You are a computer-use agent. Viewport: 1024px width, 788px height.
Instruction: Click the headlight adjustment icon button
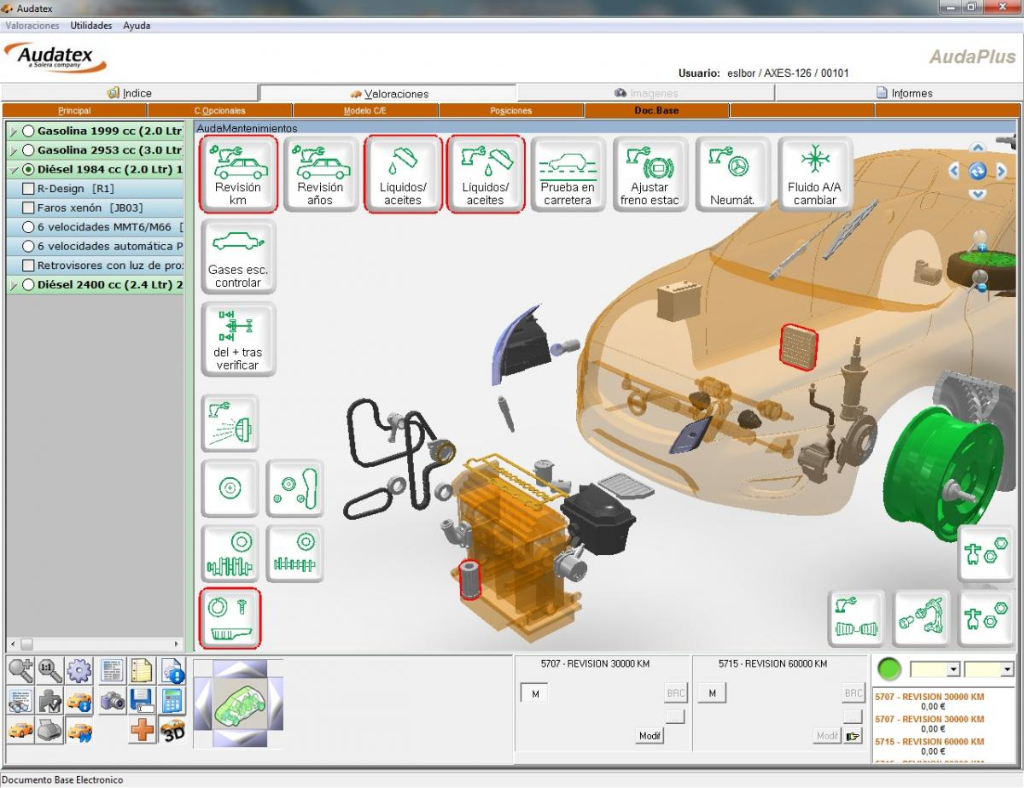(x=230, y=423)
